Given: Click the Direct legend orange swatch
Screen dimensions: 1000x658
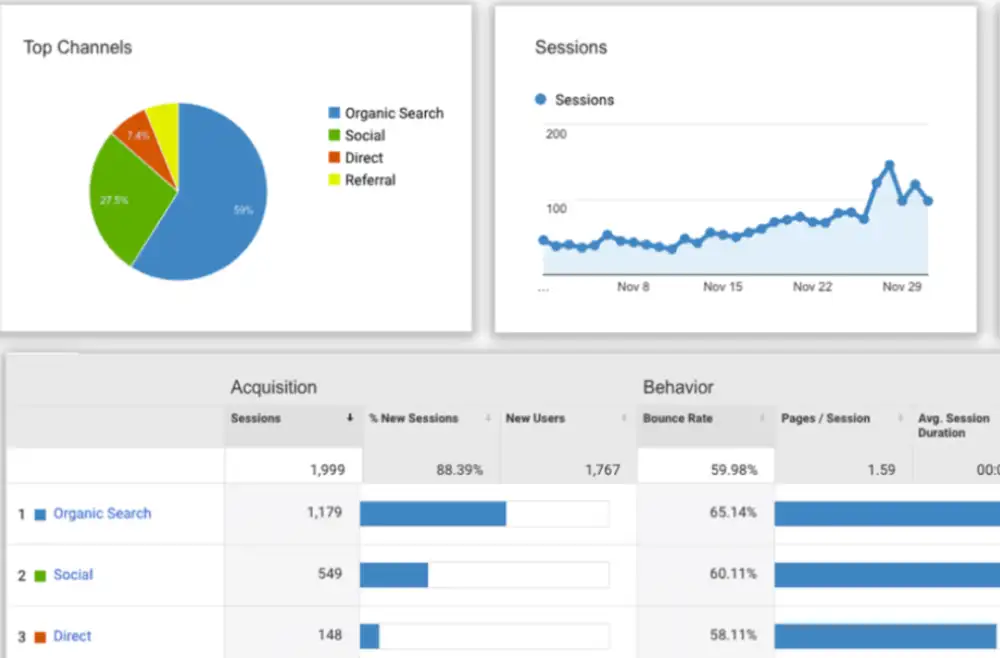Looking at the screenshot, I should 334,157.
